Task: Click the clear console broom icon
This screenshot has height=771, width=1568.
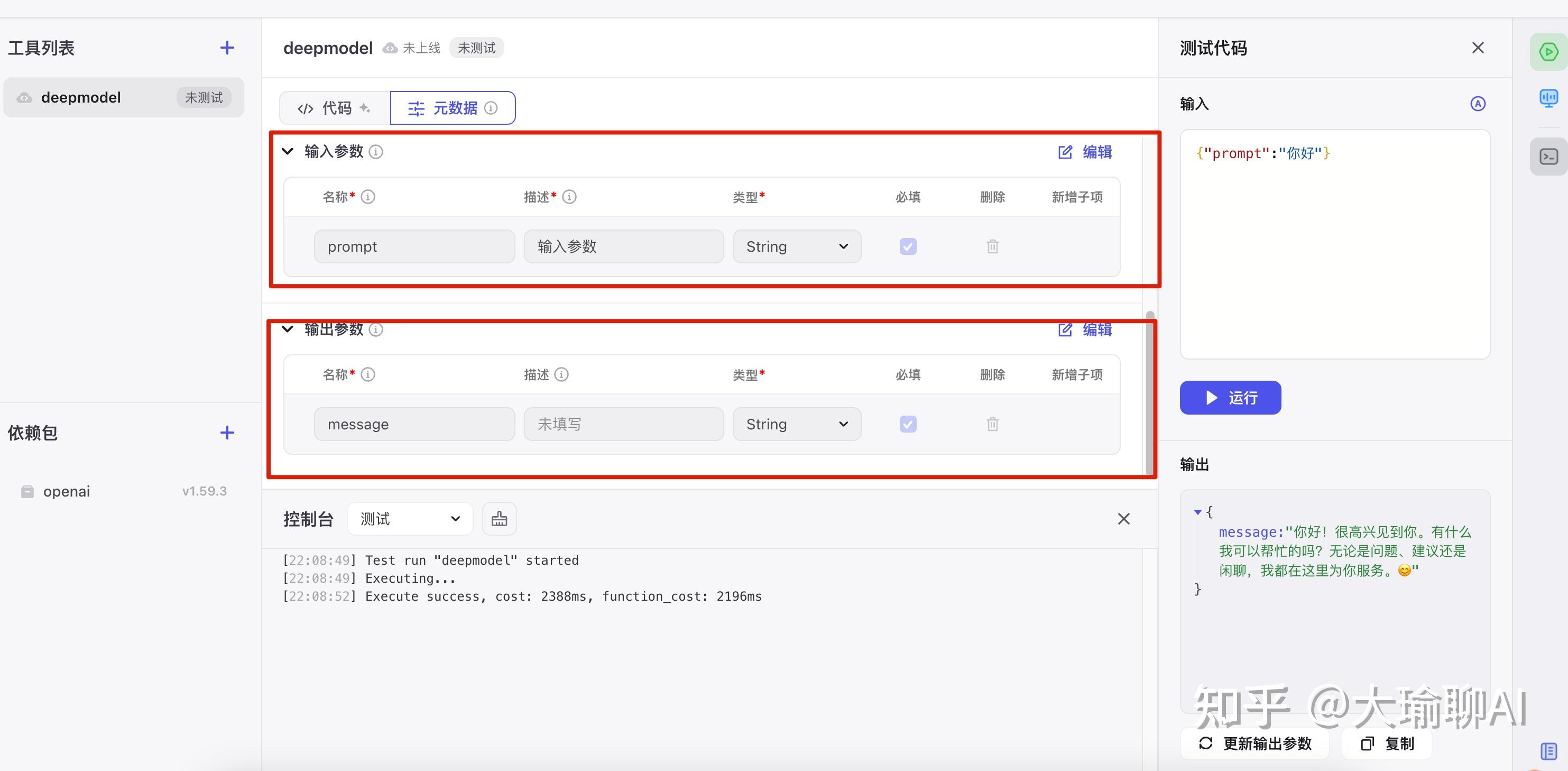Action: [x=499, y=519]
